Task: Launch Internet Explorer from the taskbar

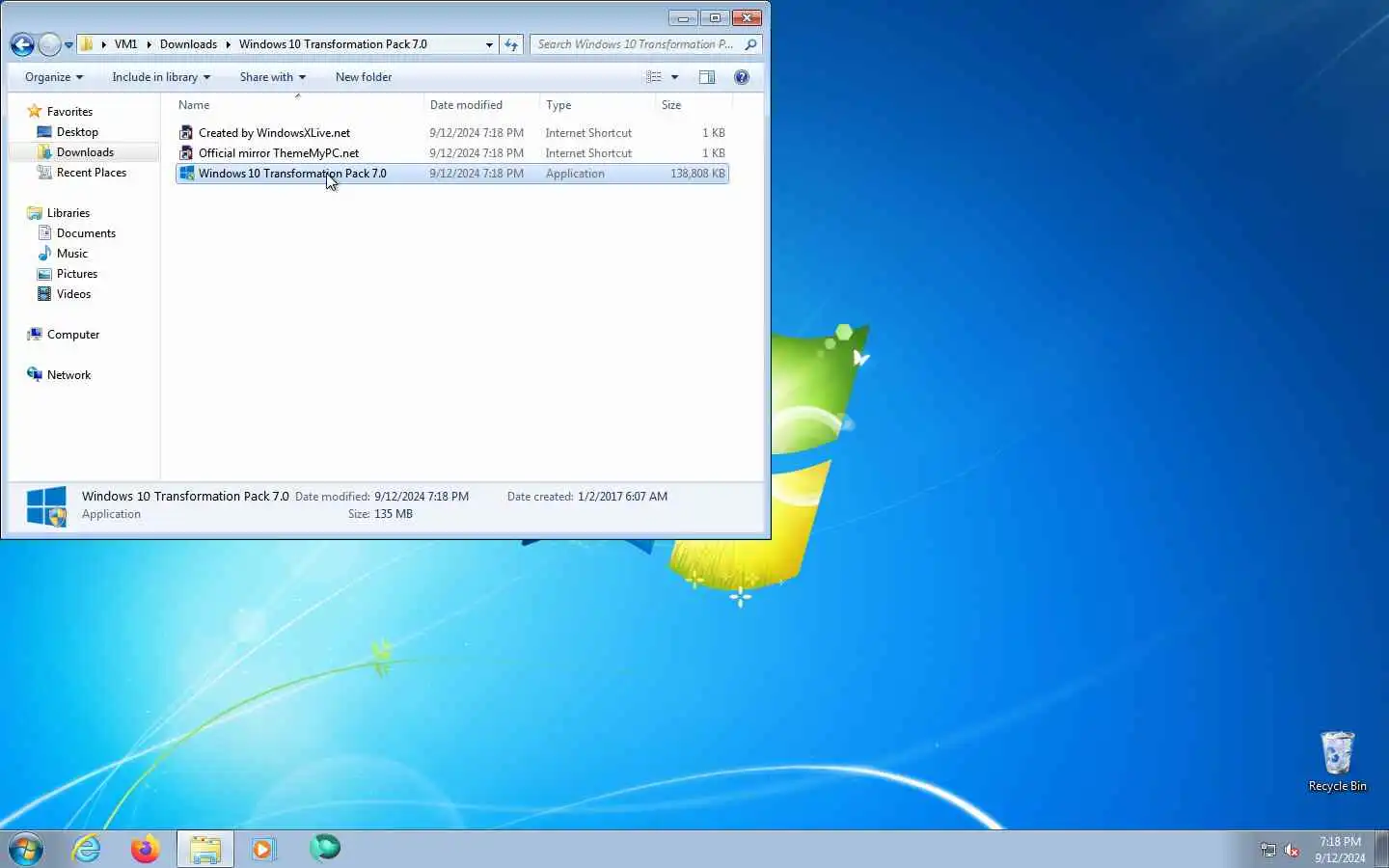Action: coord(87,849)
